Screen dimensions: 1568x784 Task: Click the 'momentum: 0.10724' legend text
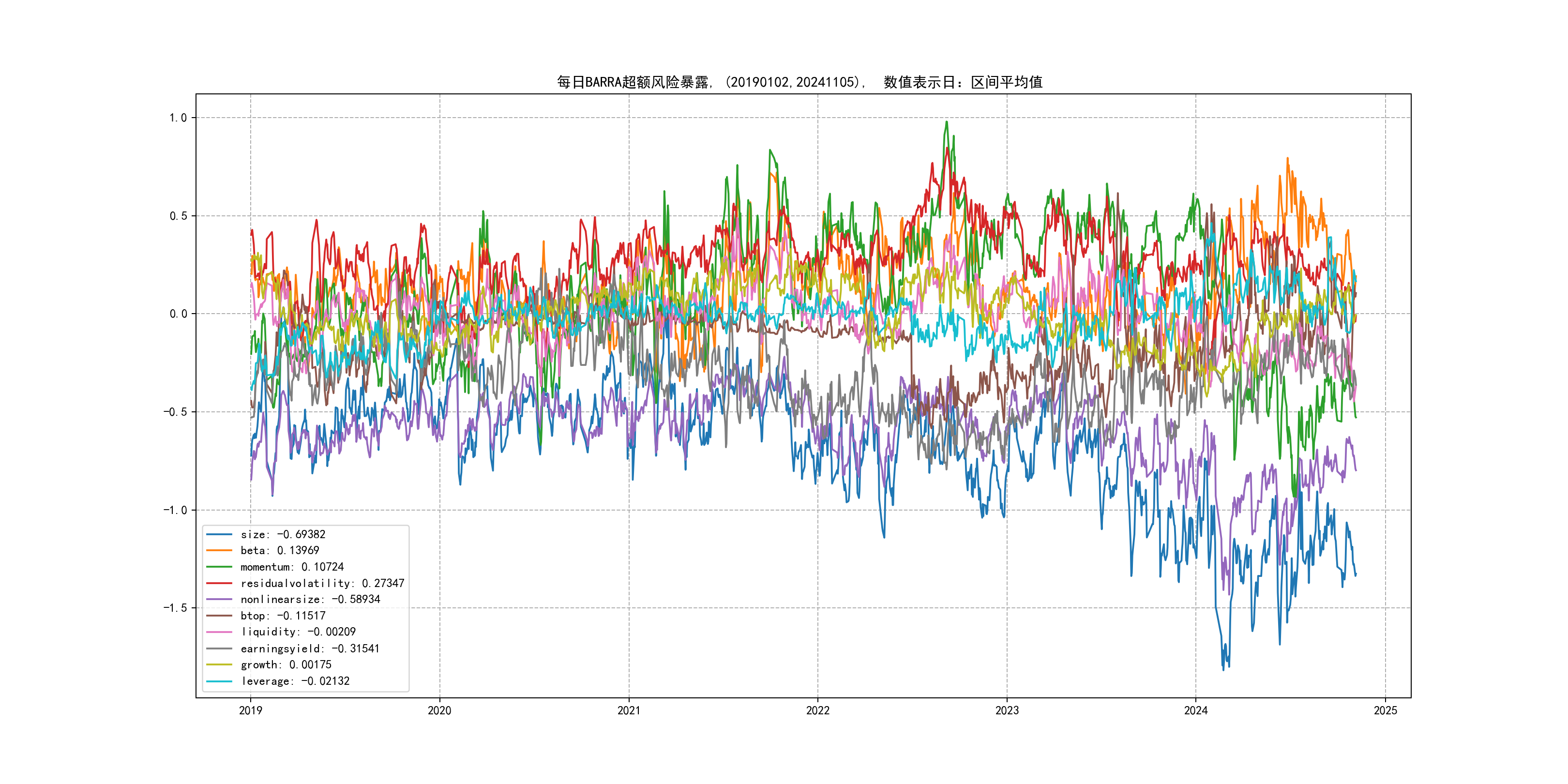tap(292, 567)
